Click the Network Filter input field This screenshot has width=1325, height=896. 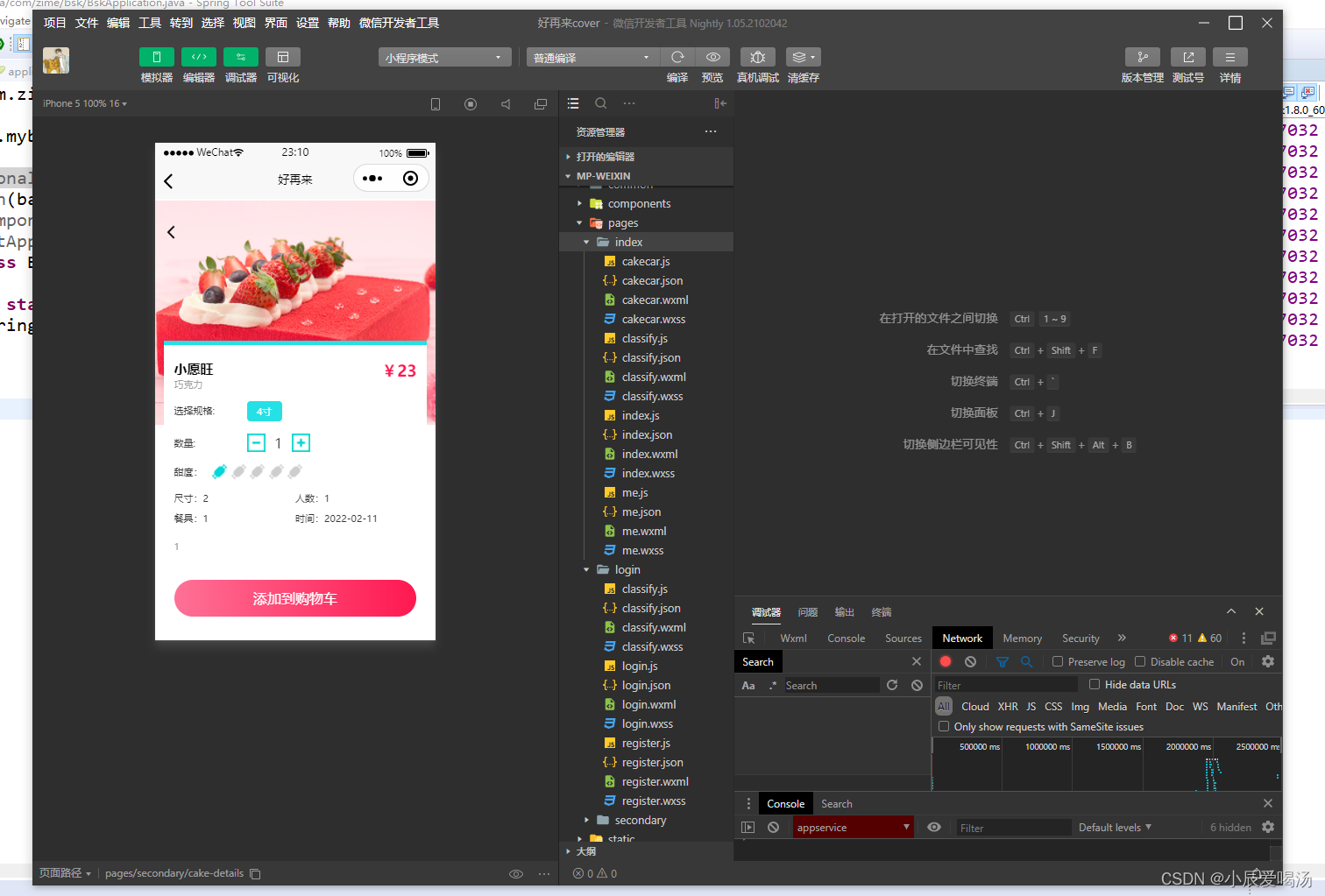pos(1006,685)
